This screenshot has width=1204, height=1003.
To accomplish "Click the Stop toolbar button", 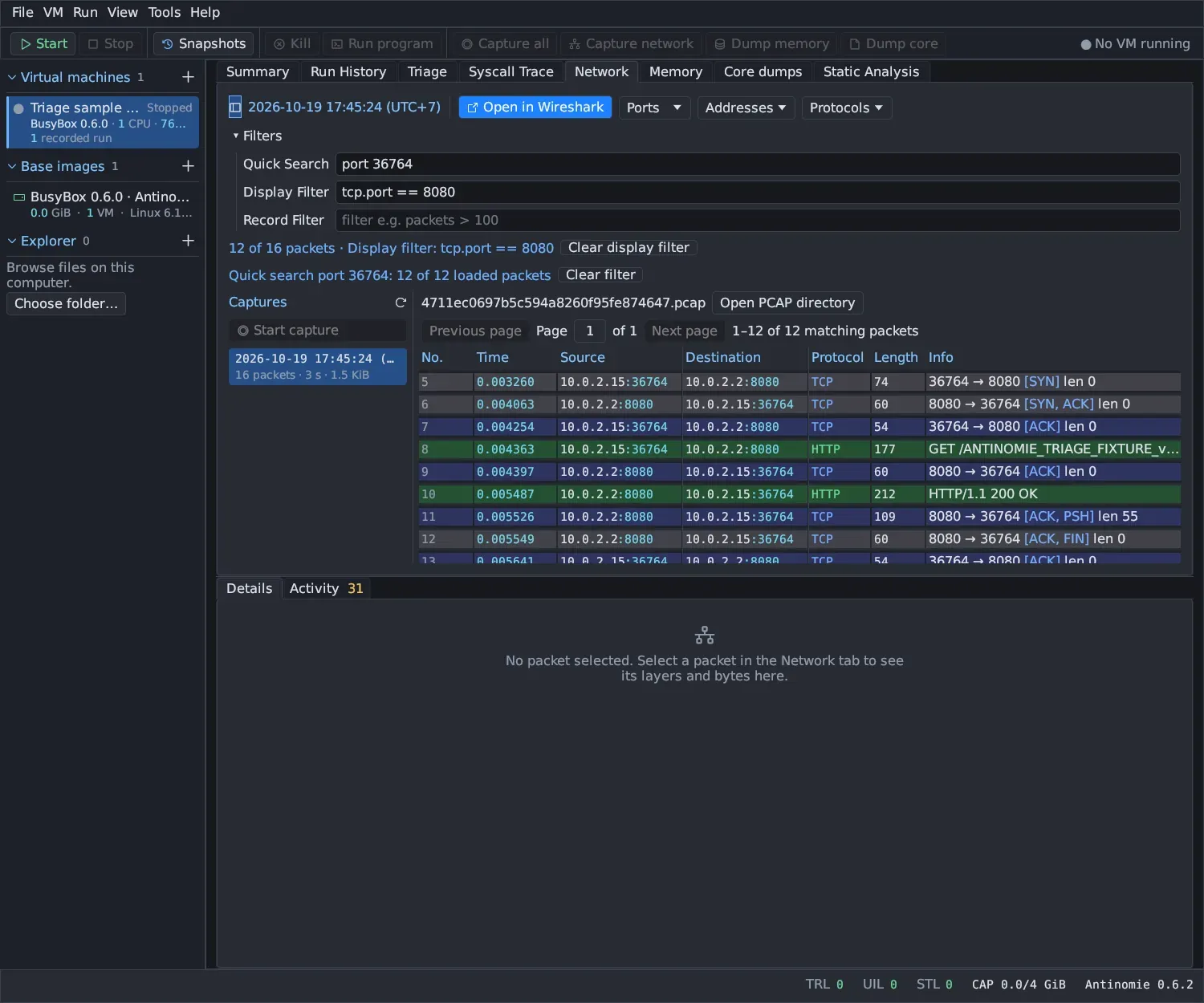I will pyautogui.click(x=111, y=43).
